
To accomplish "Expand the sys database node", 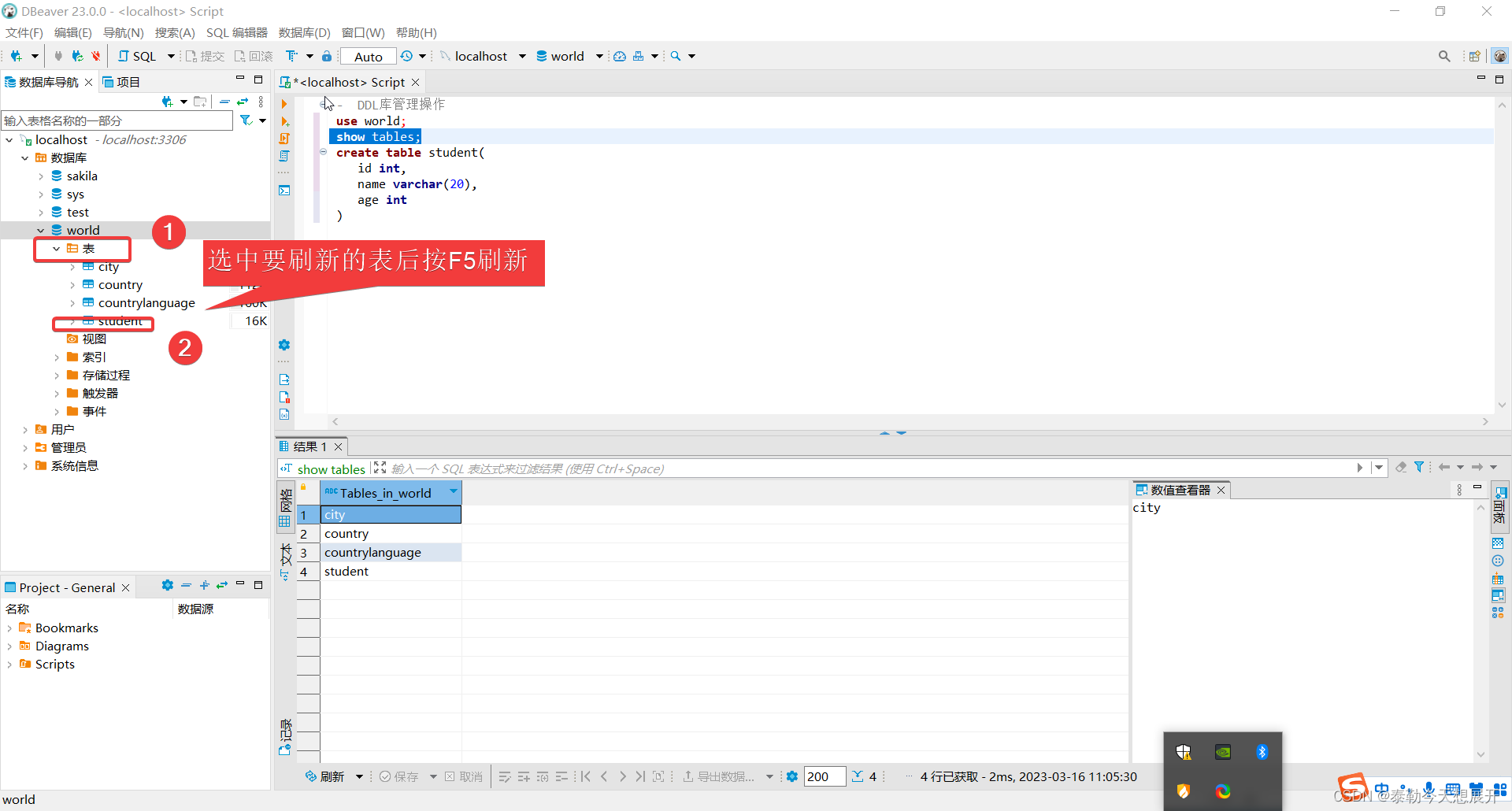I will point(41,194).
